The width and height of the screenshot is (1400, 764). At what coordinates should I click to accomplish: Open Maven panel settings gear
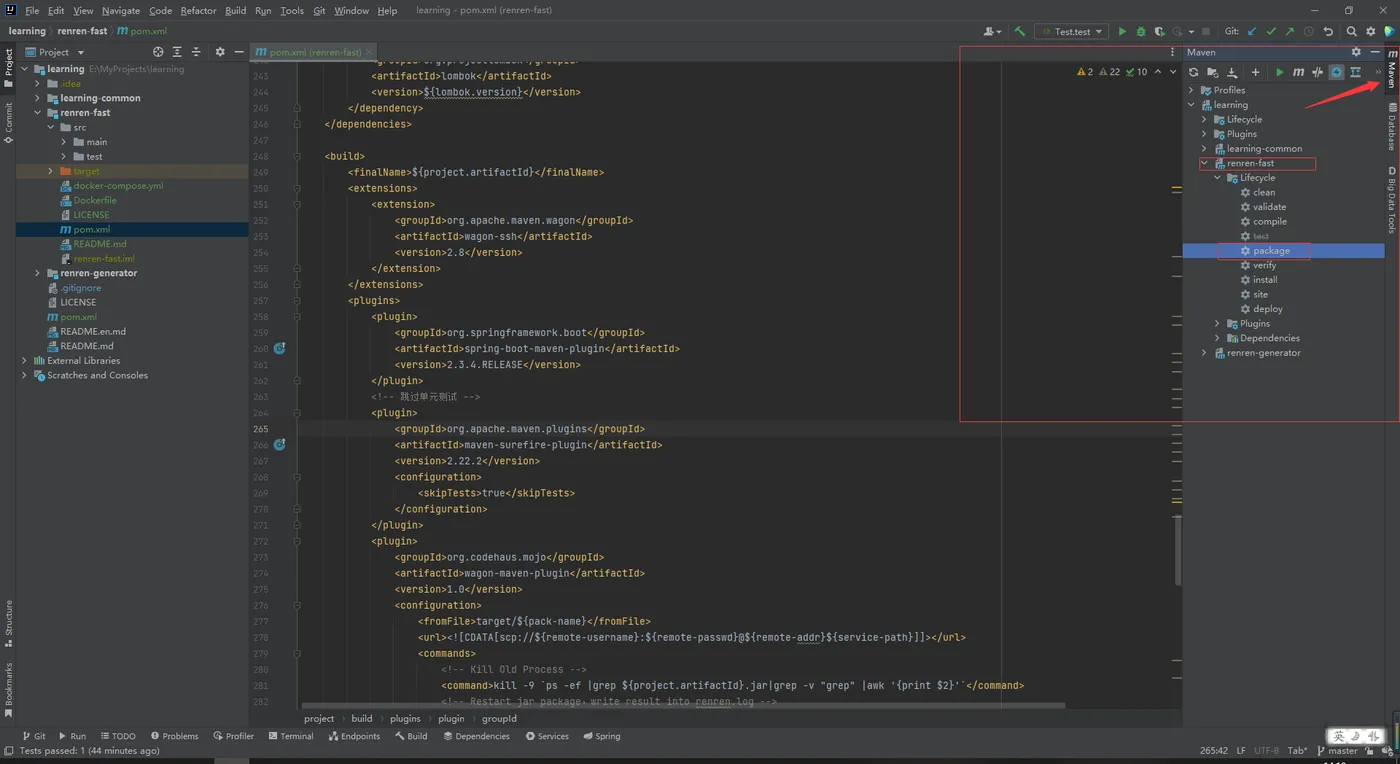(1356, 52)
